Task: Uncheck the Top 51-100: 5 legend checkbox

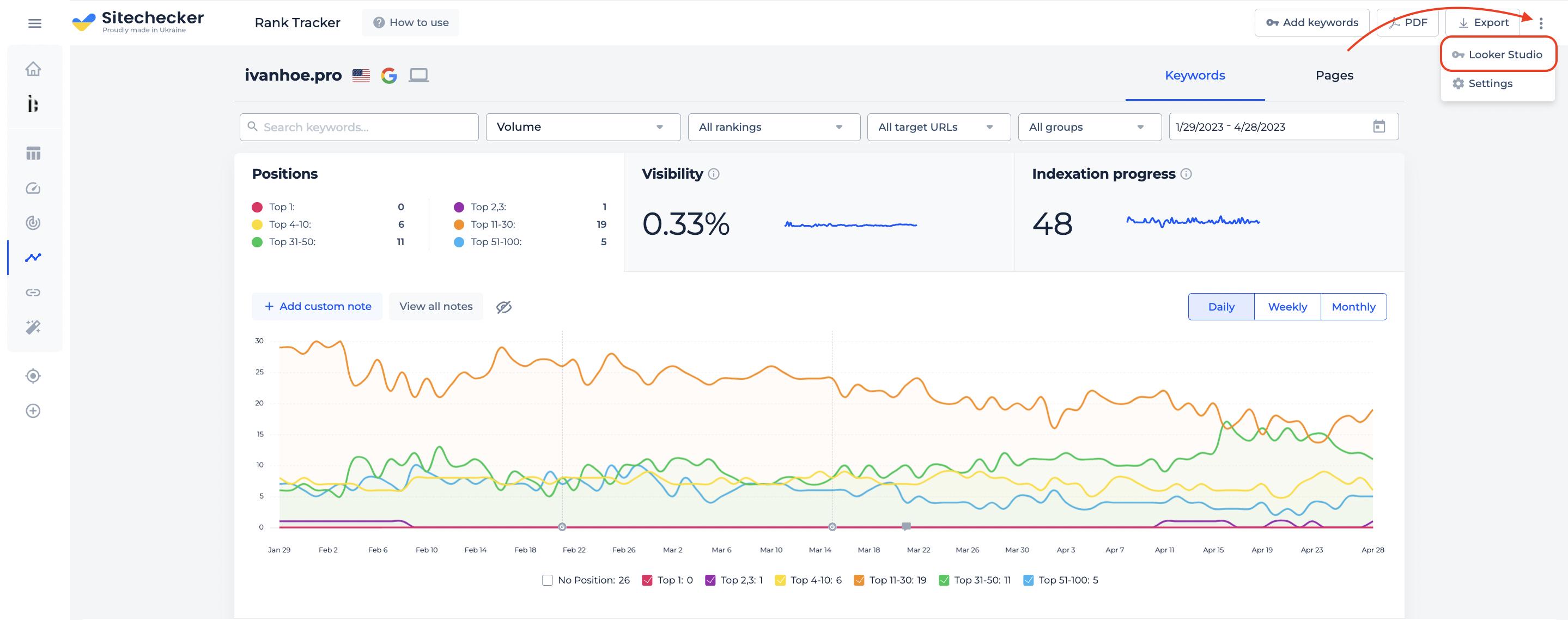Action: pyautogui.click(x=1029, y=580)
